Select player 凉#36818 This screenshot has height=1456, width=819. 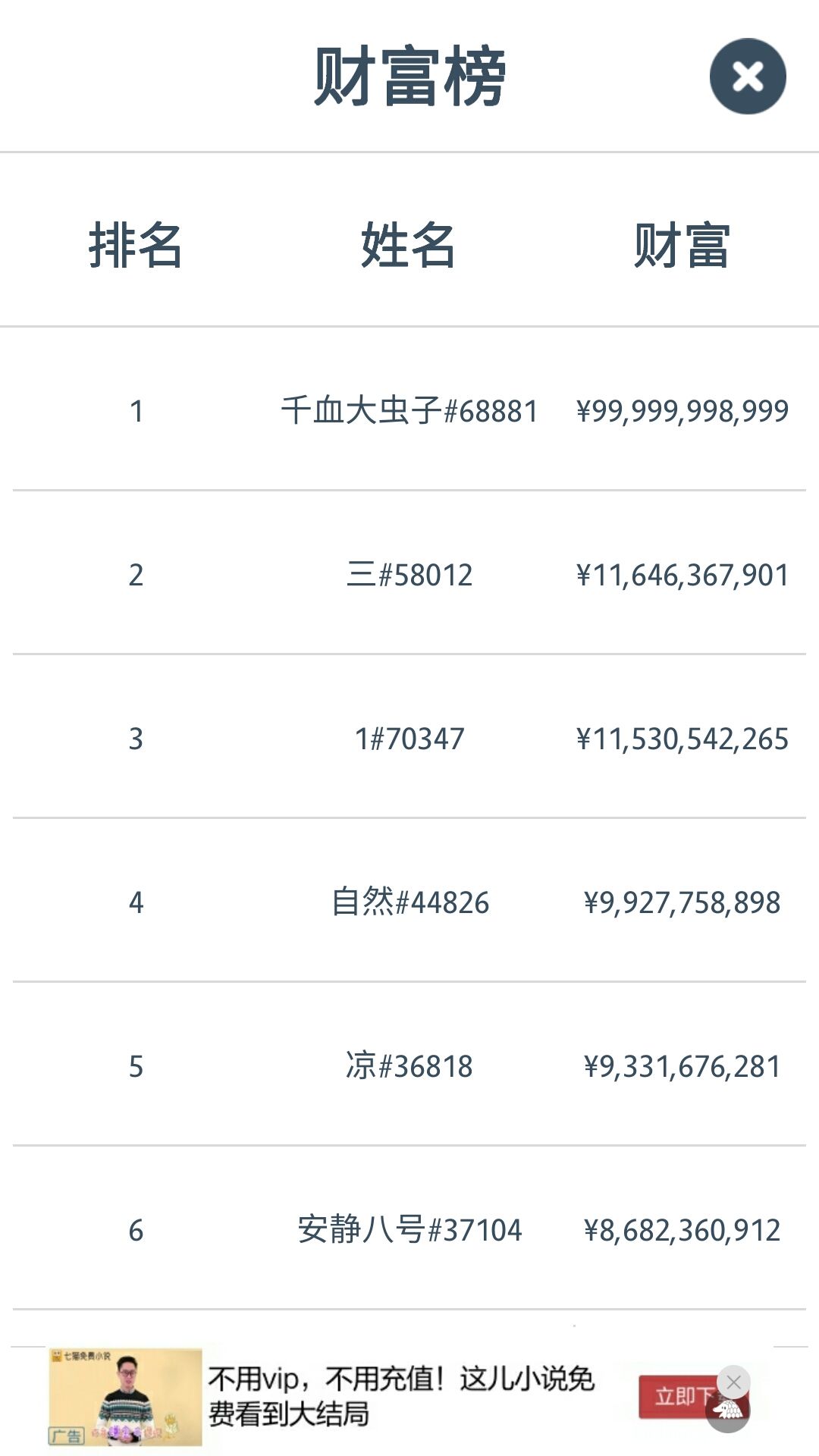click(x=409, y=1066)
